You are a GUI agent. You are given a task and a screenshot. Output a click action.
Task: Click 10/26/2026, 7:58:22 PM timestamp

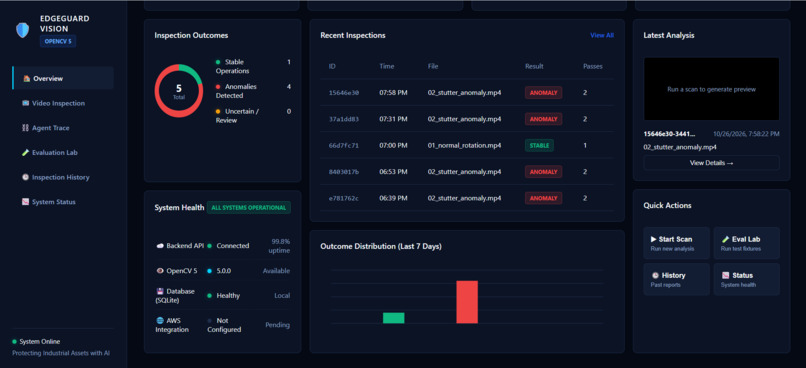click(746, 134)
